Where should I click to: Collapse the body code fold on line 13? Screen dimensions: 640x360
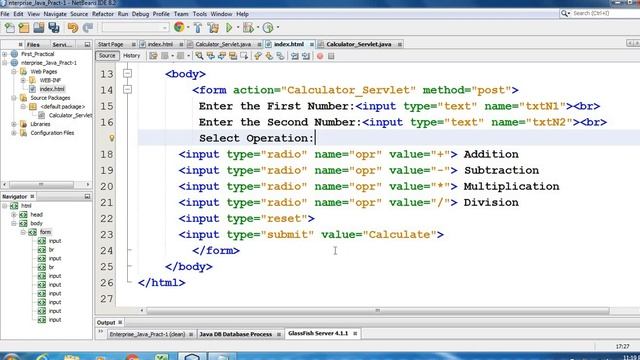(127, 73)
